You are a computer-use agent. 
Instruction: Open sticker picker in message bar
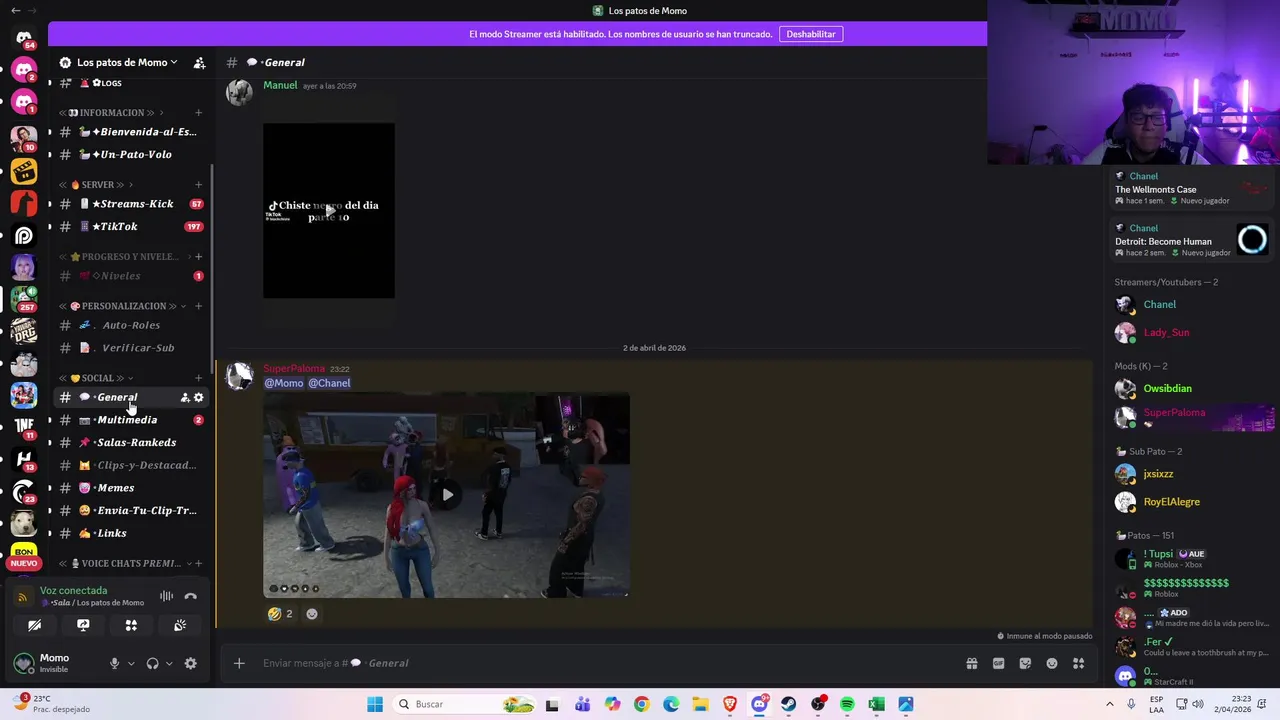[x=1025, y=663]
